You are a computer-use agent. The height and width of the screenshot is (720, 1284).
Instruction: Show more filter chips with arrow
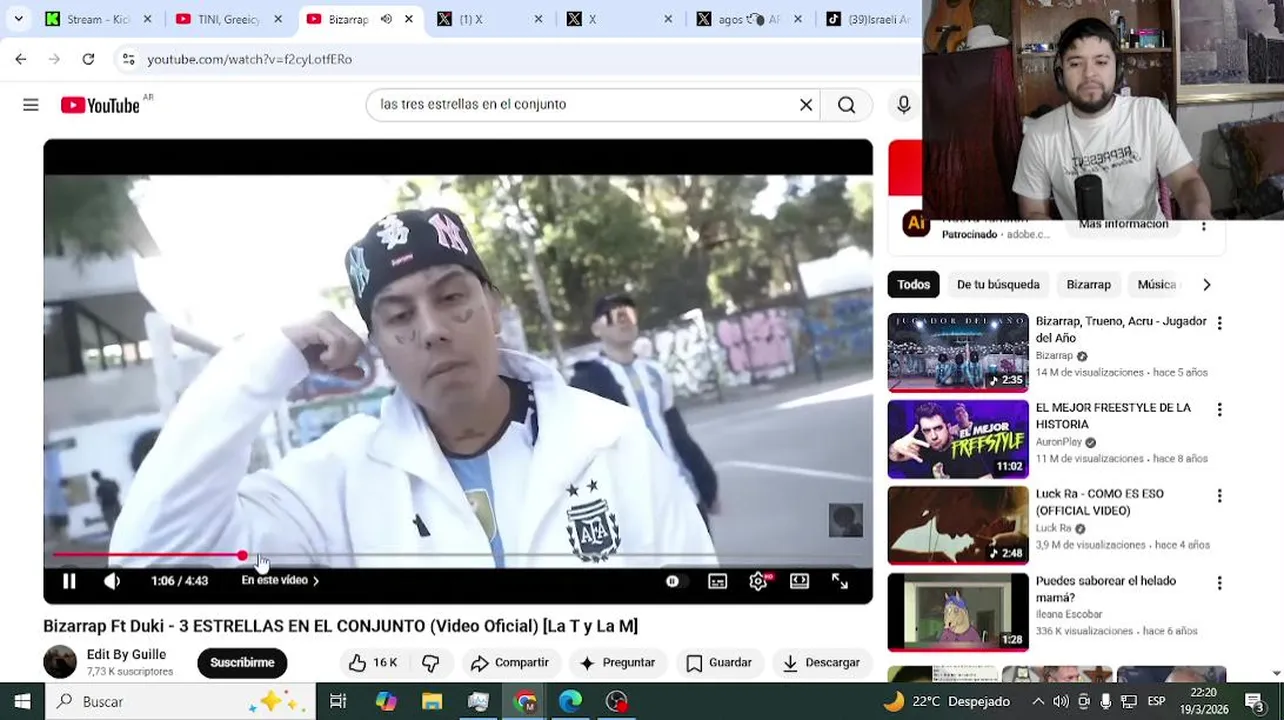point(1206,284)
